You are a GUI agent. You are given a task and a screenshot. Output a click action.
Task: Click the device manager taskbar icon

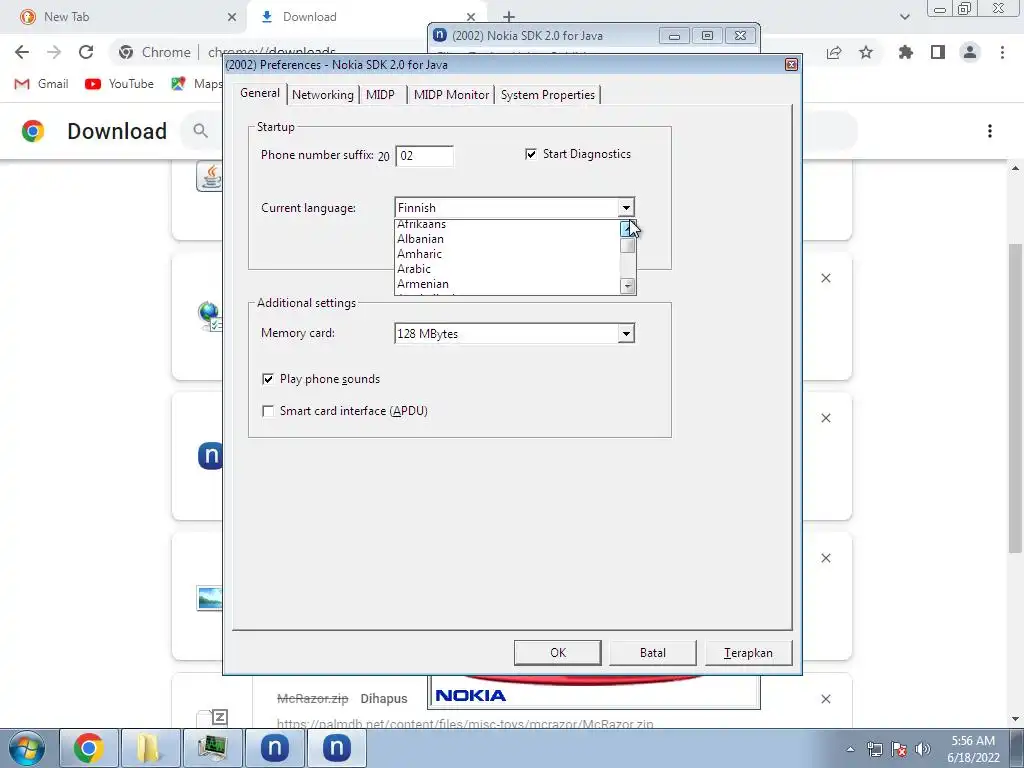[x=213, y=748]
